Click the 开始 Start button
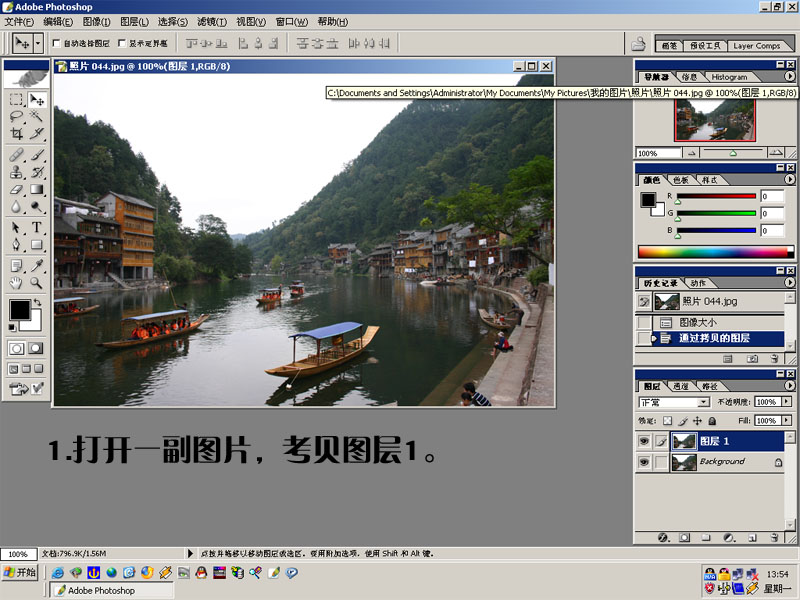Viewport: 800px width, 600px height. [20, 573]
